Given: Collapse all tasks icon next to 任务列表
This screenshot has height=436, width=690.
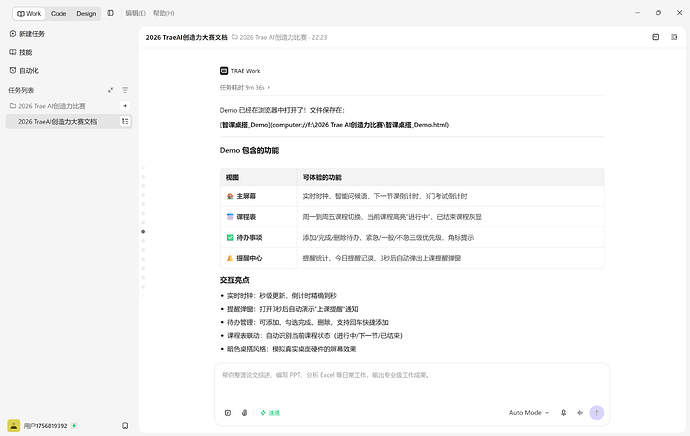Looking at the screenshot, I should (x=110, y=90).
